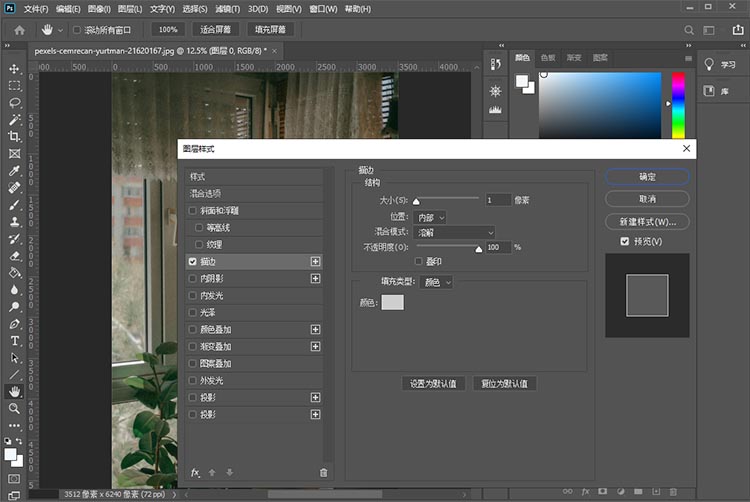Select the Move tool in toolbar
This screenshot has height=502, width=750.
coord(14,69)
